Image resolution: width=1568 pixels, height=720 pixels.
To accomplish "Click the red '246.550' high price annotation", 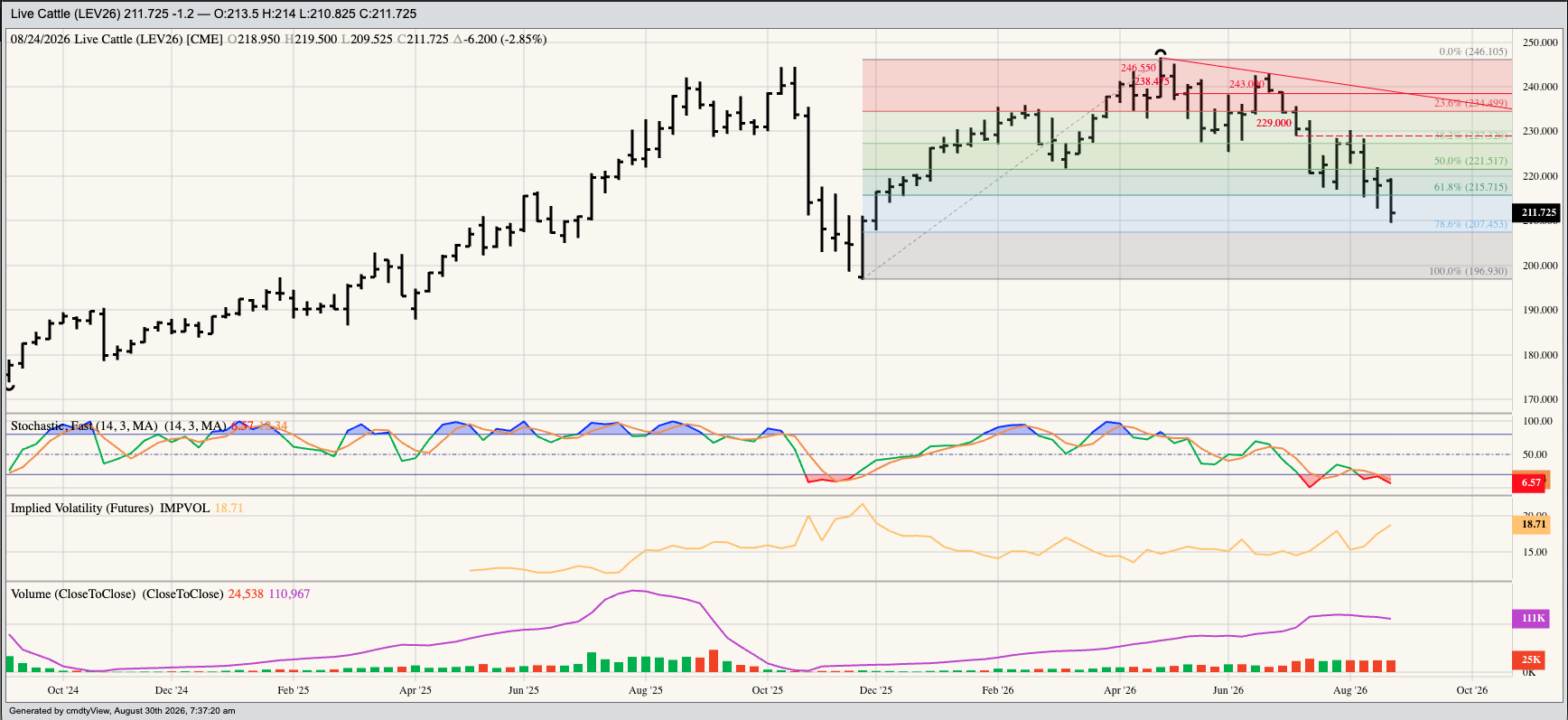I will [1138, 68].
